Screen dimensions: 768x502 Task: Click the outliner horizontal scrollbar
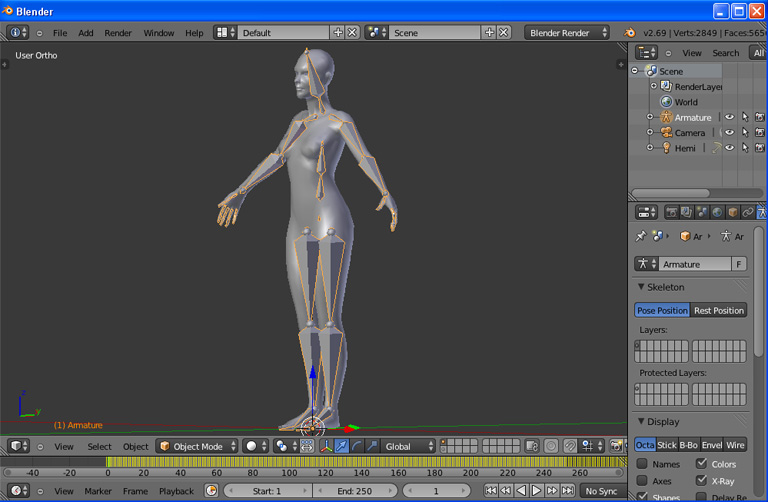pyautogui.click(x=671, y=192)
